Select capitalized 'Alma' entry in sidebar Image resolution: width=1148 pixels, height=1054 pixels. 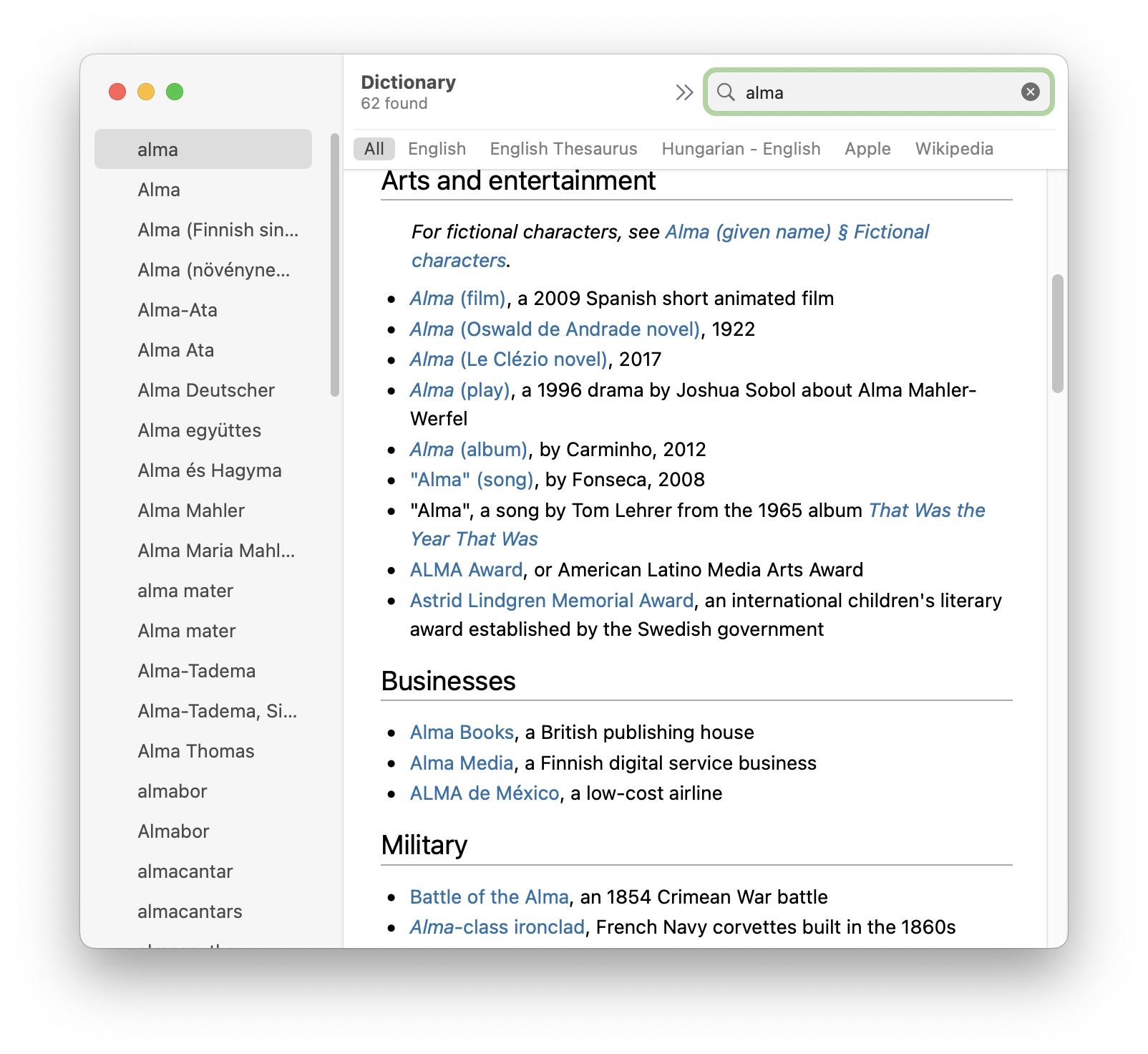[203, 190]
